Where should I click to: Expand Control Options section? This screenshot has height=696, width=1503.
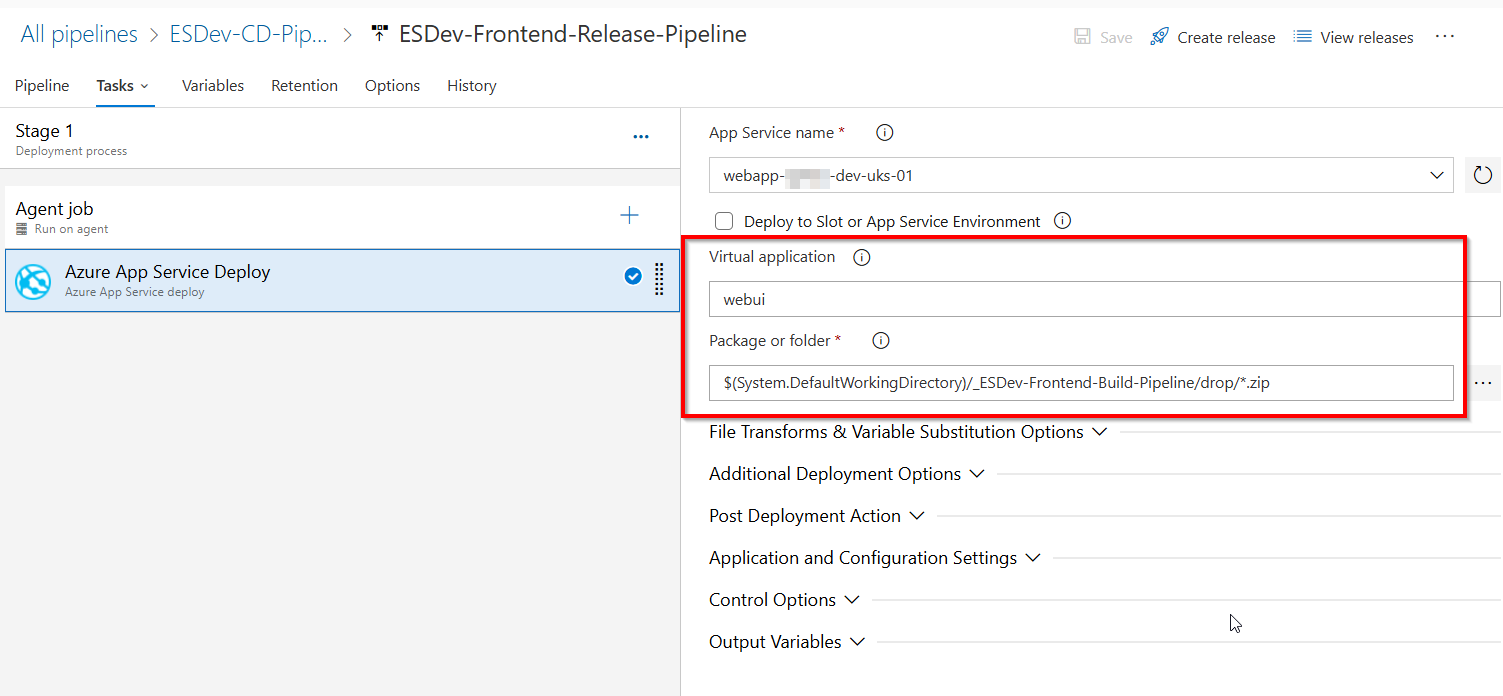785,600
